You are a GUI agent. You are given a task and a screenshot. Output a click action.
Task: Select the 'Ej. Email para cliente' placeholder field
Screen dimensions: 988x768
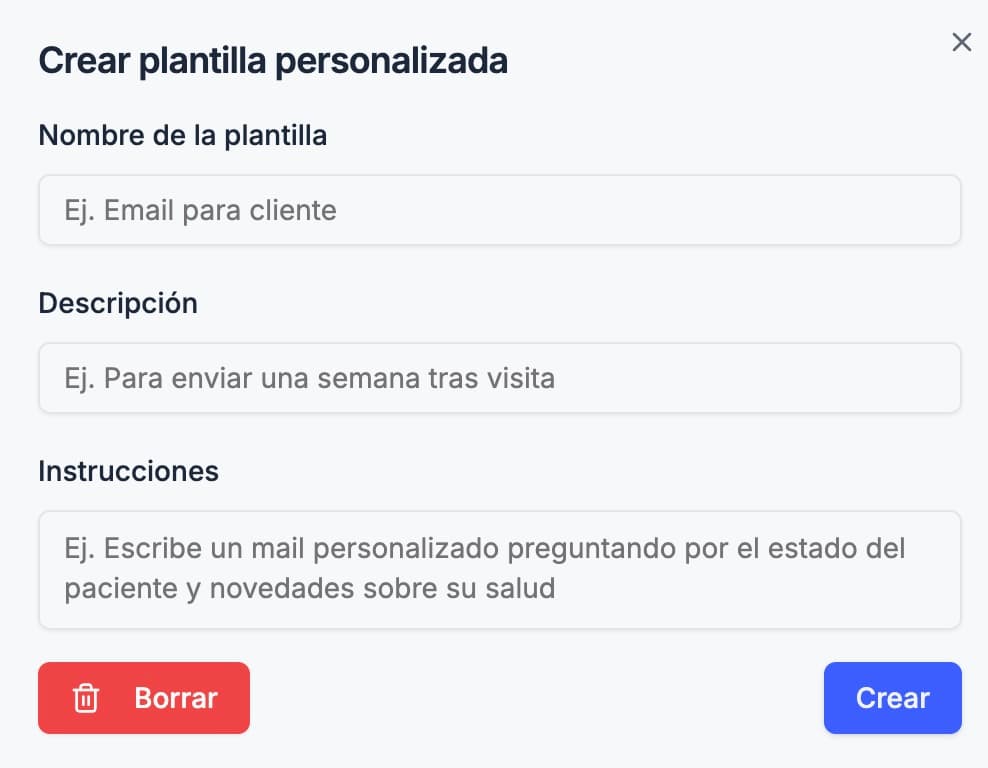[x=499, y=210]
